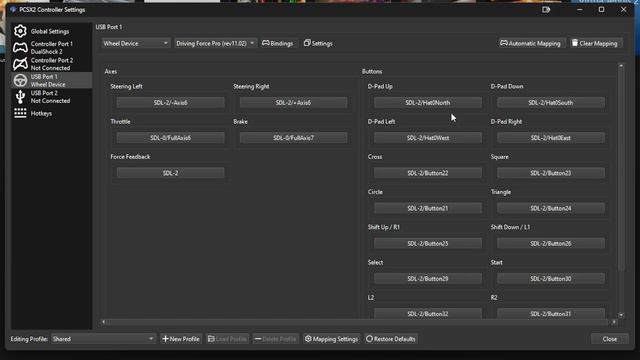Rebind D-Pad Left SDL-2/Hat0West
This screenshot has width=640, height=360.
click(x=428, y=138)
